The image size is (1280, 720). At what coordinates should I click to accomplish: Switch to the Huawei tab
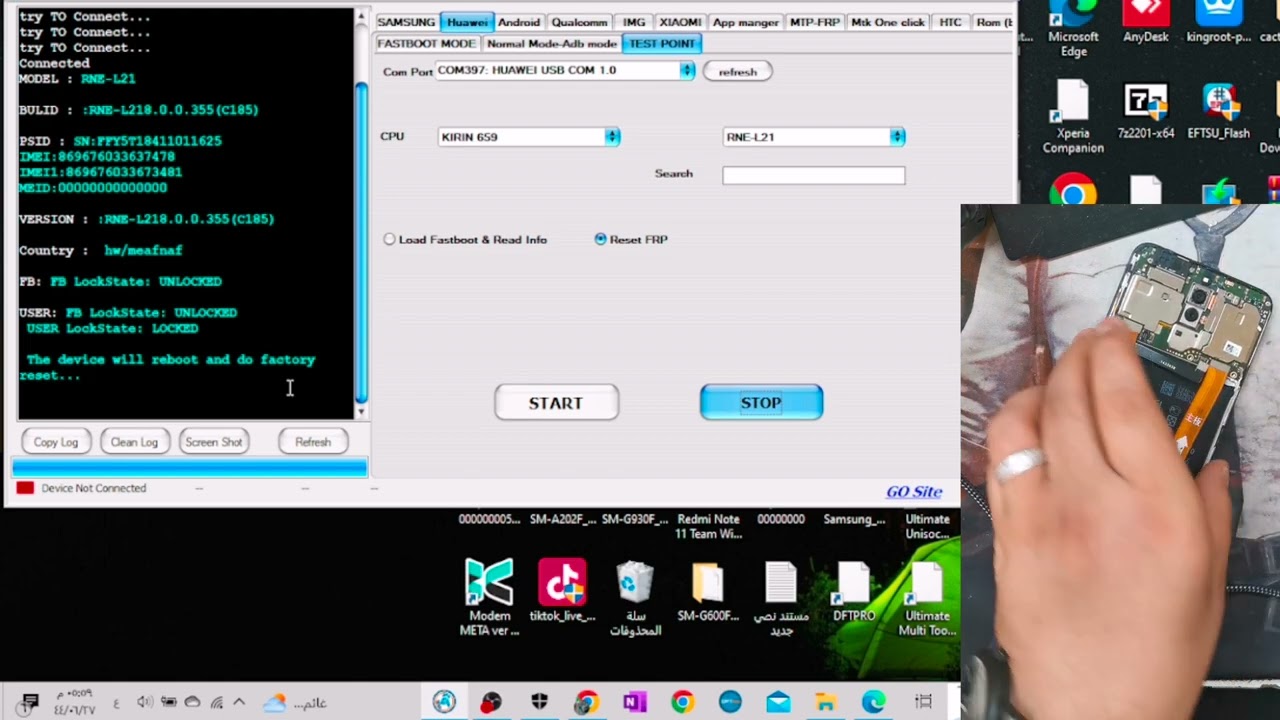pos(467,22)
